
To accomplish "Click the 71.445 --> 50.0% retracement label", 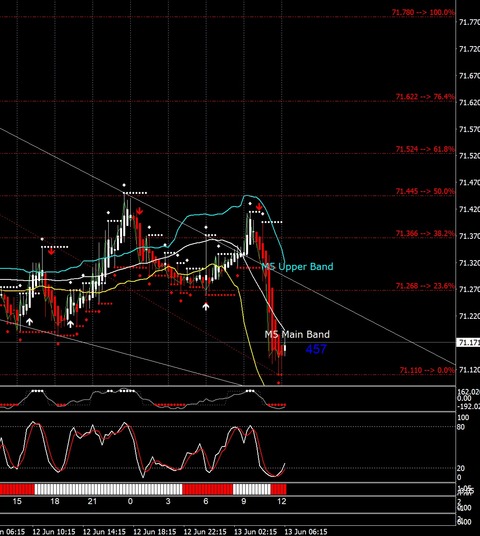I will pos(425,191).
